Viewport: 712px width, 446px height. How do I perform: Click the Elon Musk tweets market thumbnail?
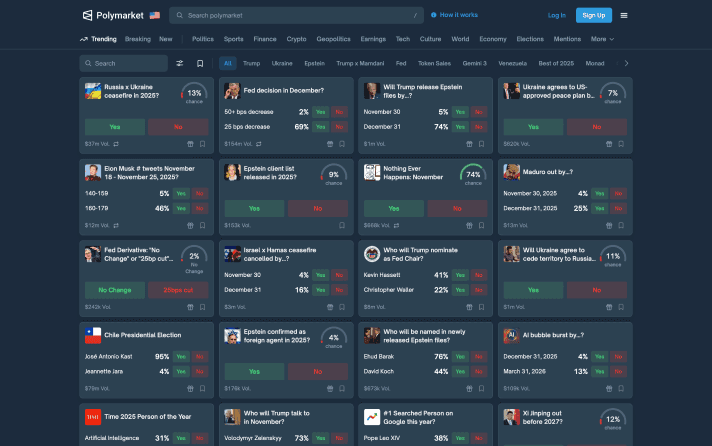(x=93, y=173)
